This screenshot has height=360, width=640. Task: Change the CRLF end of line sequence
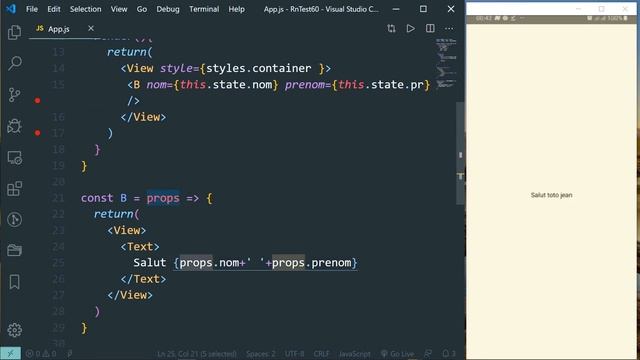tap(321, 353)
